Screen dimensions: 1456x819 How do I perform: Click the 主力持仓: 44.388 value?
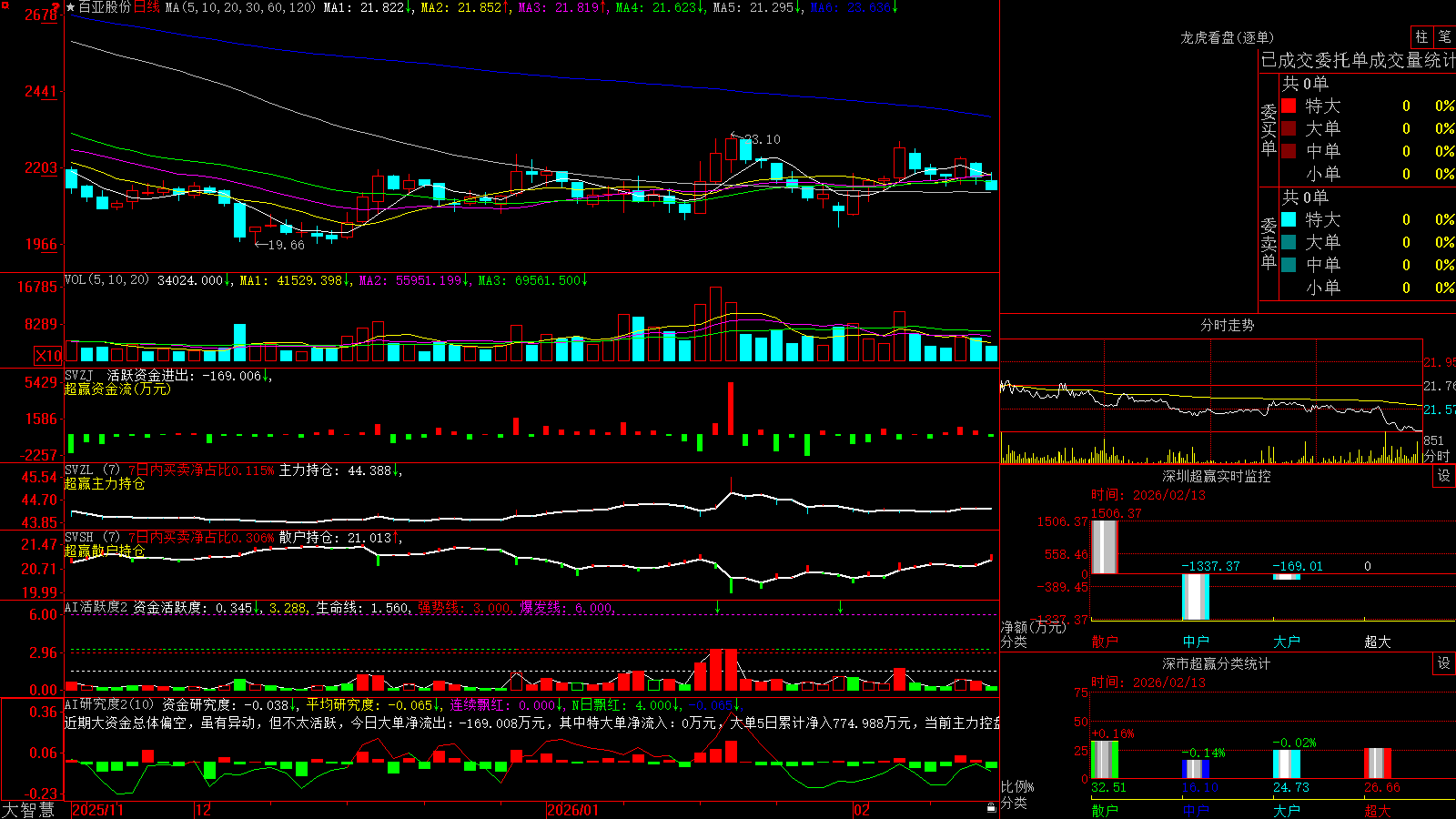335,470
